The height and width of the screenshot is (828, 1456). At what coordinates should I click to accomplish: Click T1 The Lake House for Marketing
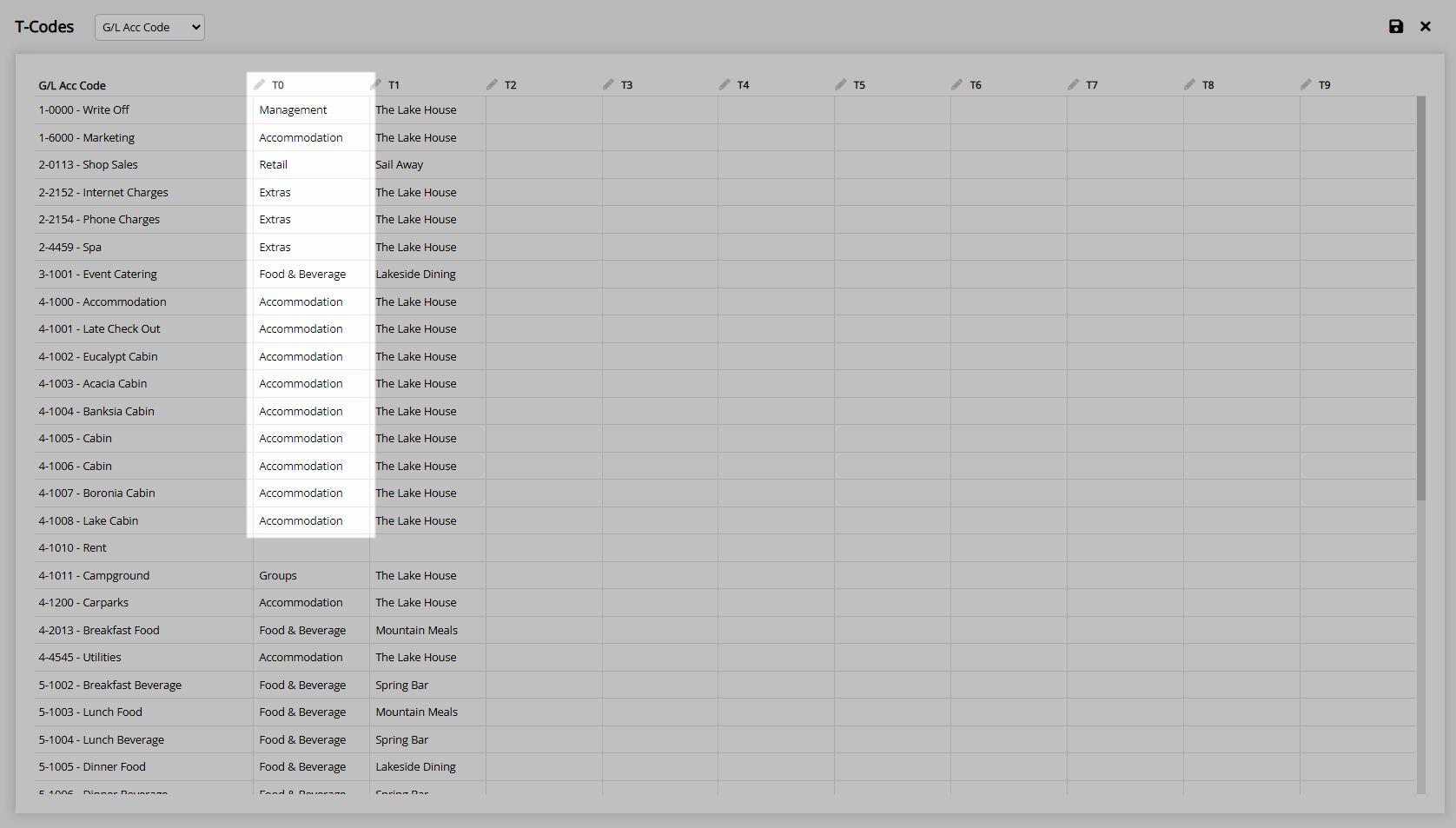(427, 137)
